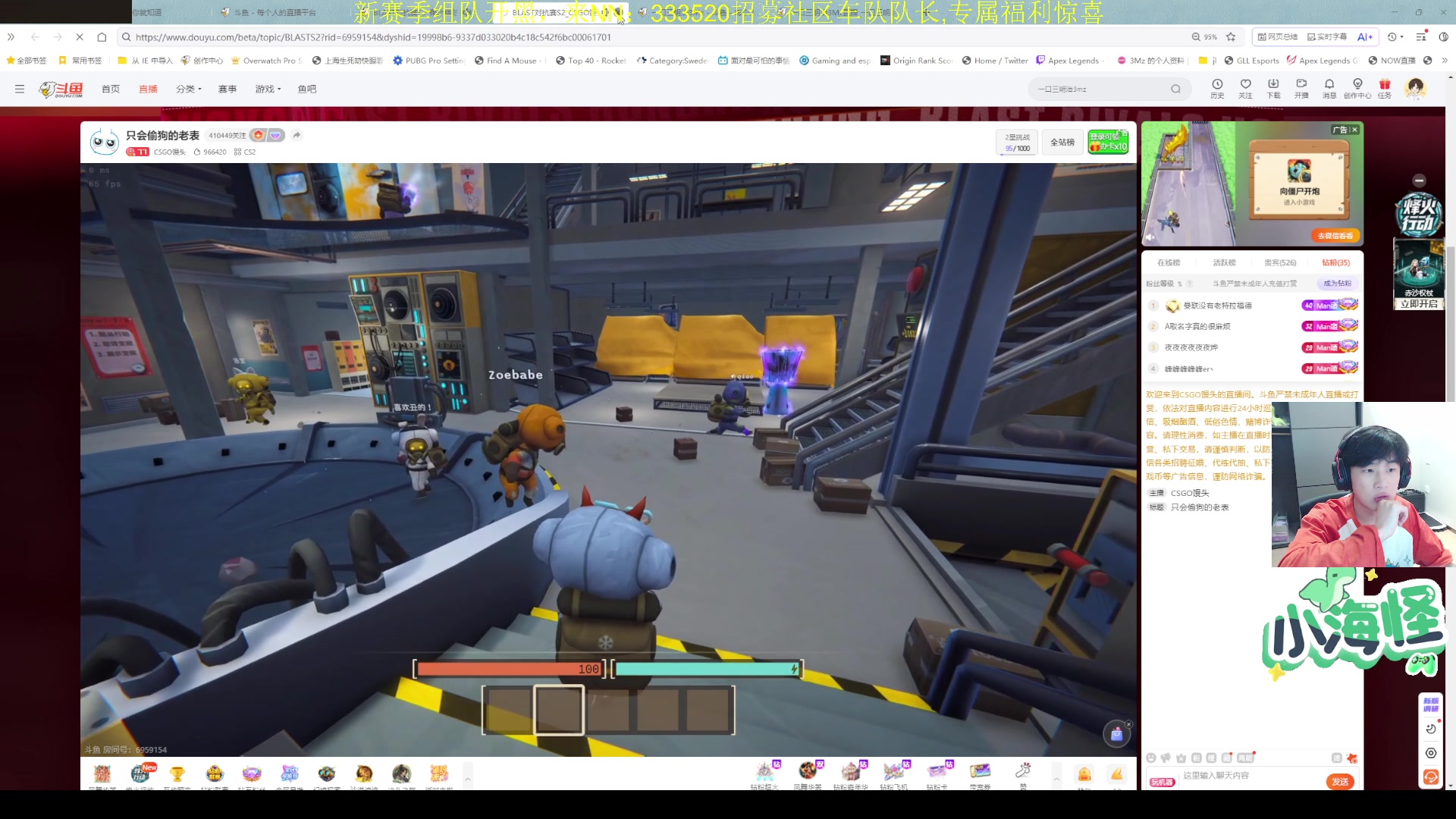Click the 发送 send button

(x=1340, y=781)
